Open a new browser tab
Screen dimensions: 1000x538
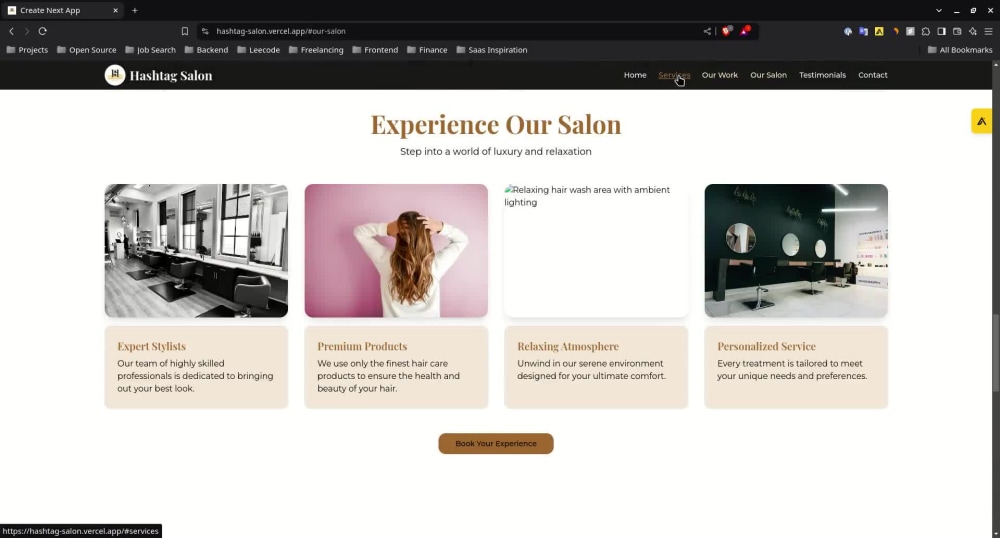[135, 10]
